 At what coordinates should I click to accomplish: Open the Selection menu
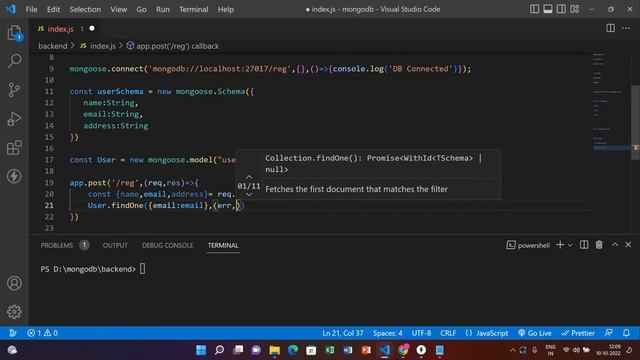coord(85,9)
